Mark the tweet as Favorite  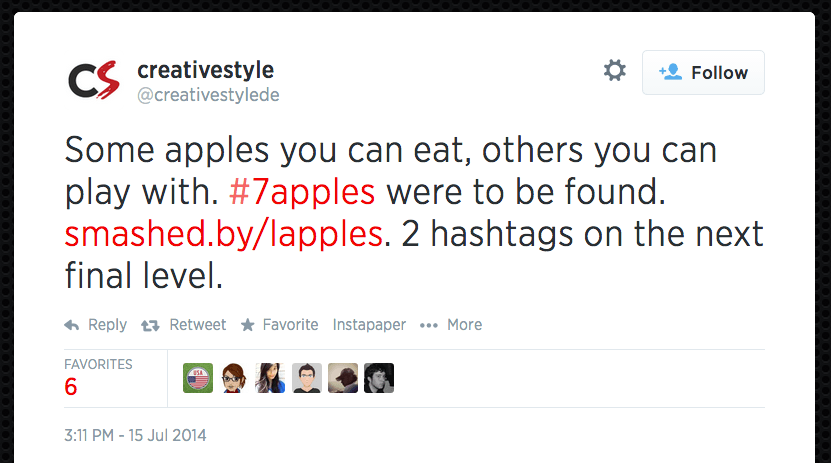[279, 325]
